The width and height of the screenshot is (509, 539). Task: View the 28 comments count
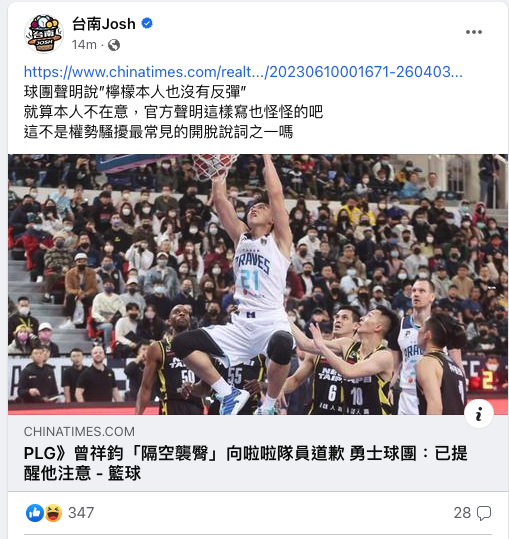[462, 513]
